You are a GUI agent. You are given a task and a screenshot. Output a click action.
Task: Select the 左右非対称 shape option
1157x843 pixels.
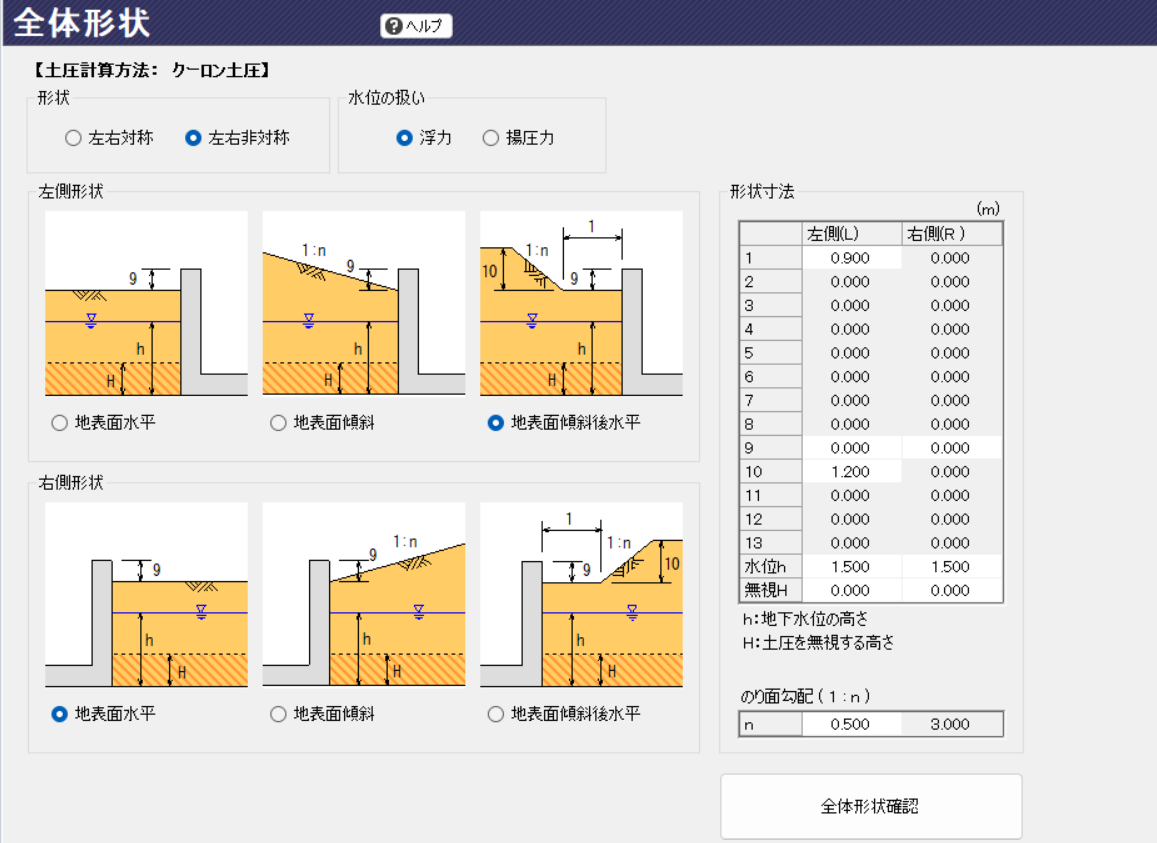click(x=194, y=139)
